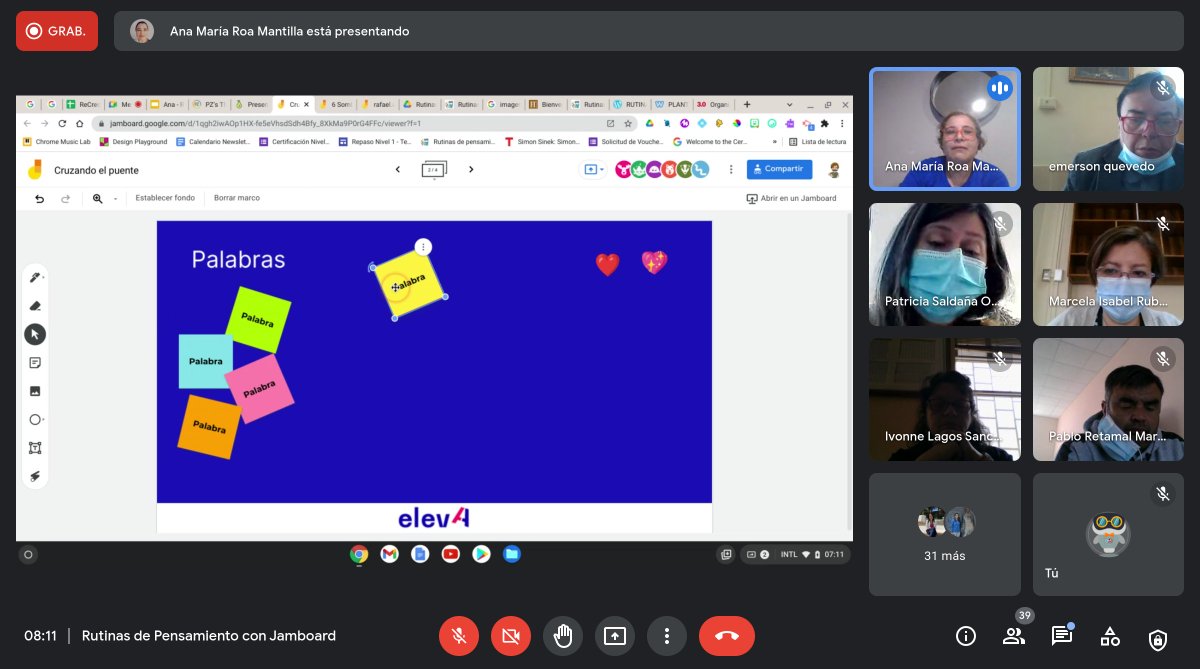Choose the arrow select tool in Jamboard
Viewport: 1200px width, 669px height.
(x=35, y=334)
